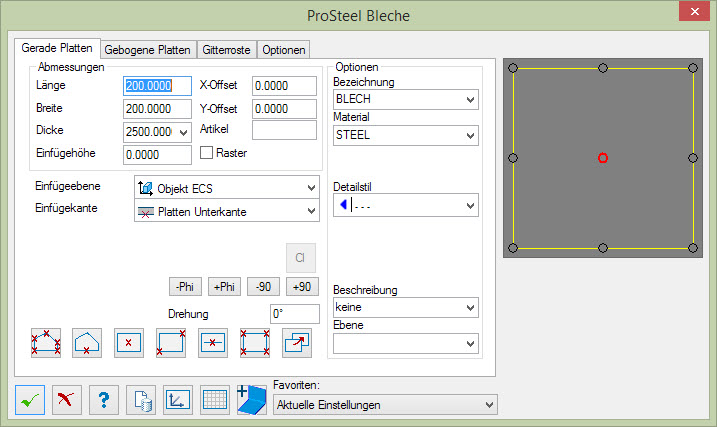Viewport: 717px width, 427px height.
Task: Select the rectangle plate four corner points icon
Action: (x=255, y=343)
